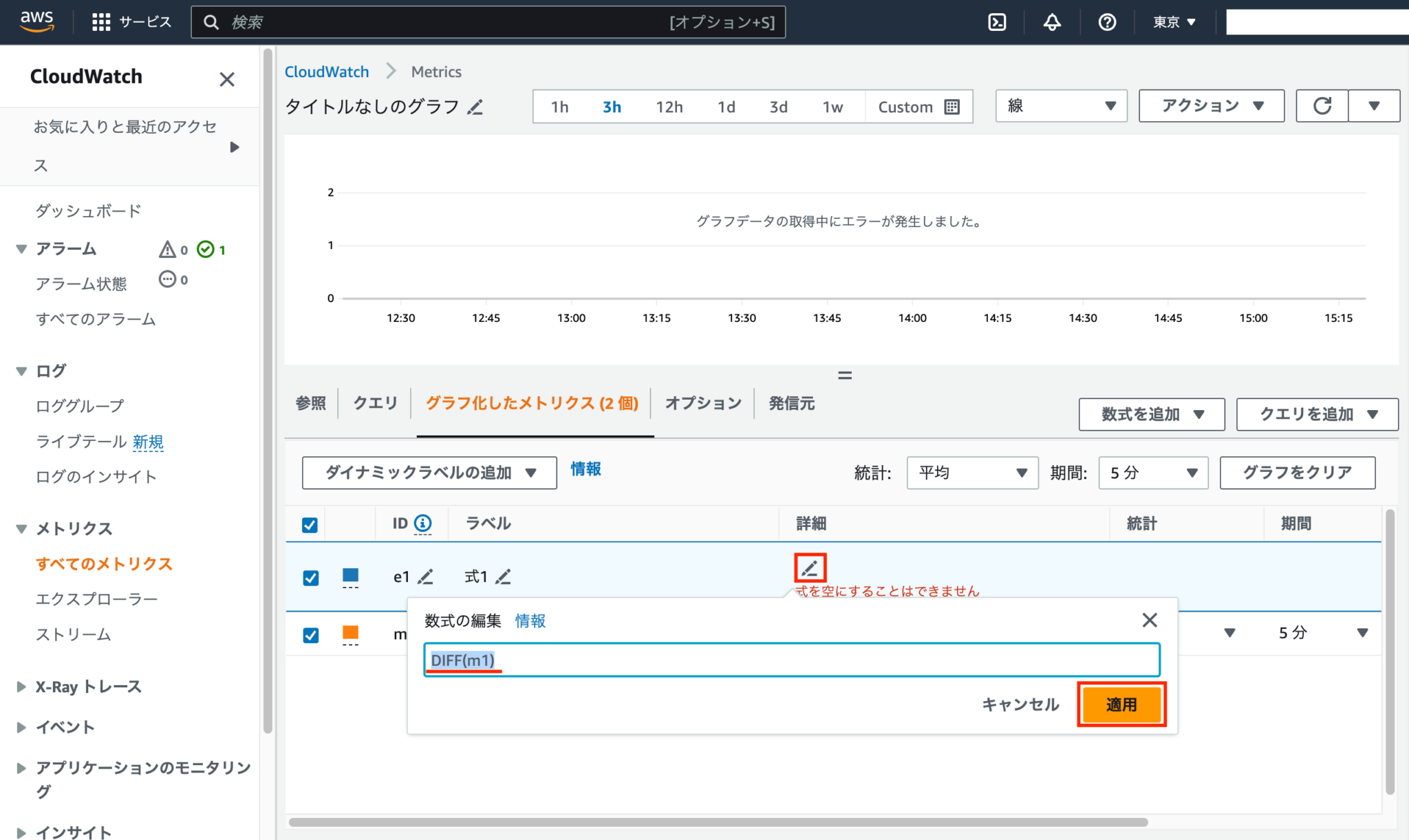Viewport: 1409px width, 840px height.
Task: Toggle the select-all checkbox in the table header
Action: click(309, 524)
